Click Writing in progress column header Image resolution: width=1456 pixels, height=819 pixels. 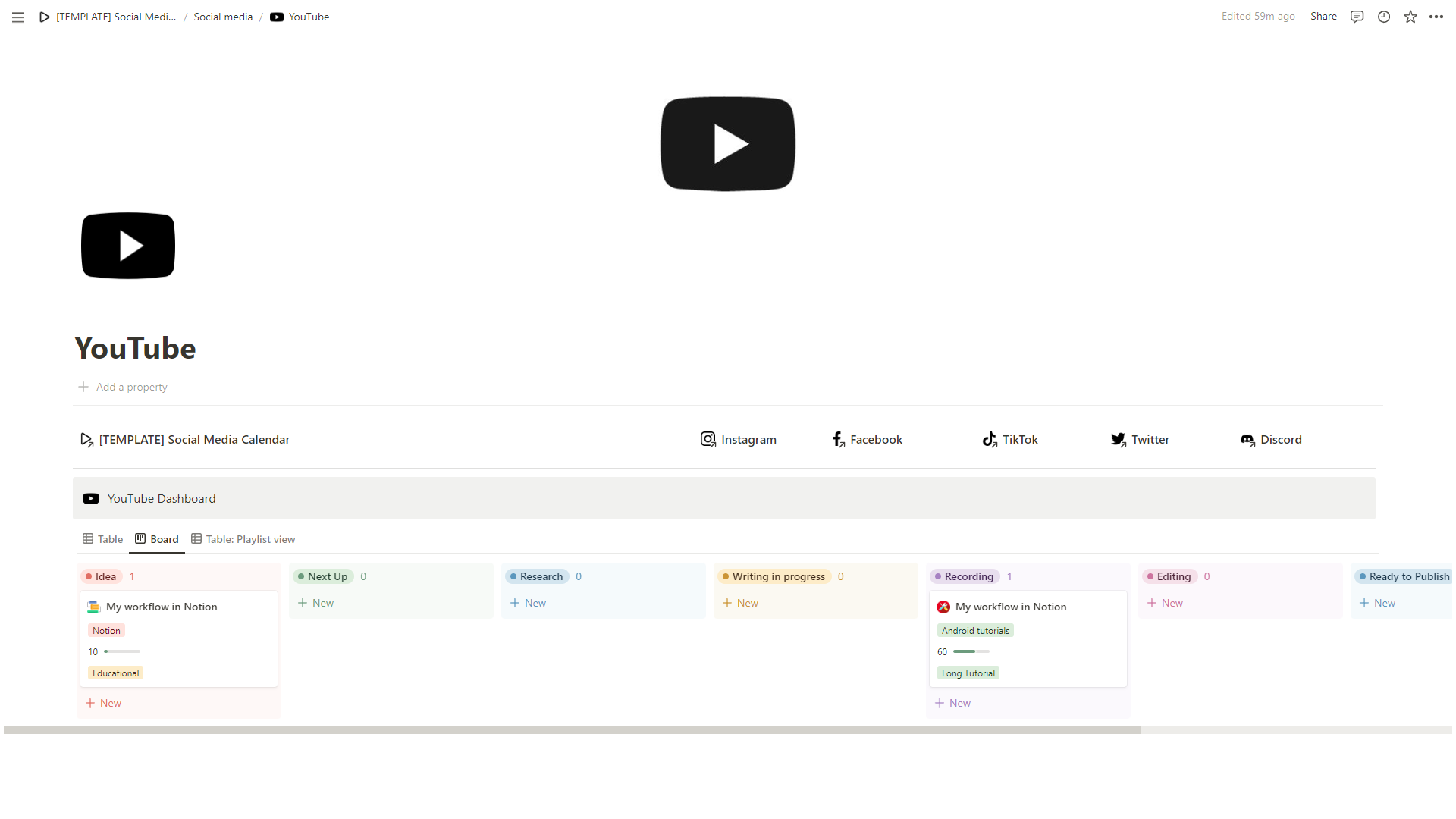point(774,576)
